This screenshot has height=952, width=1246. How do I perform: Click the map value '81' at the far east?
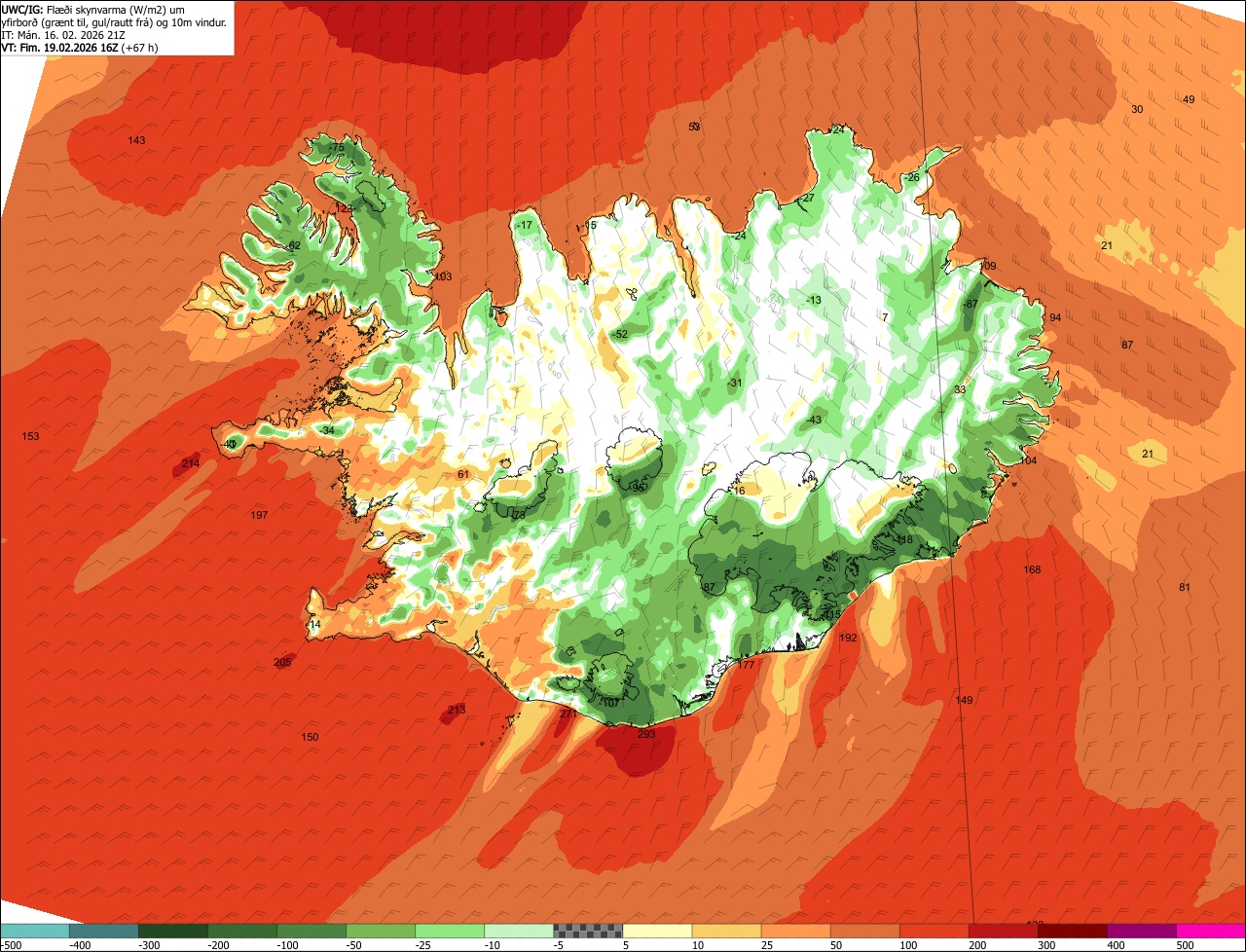[x=1185, y=588]
